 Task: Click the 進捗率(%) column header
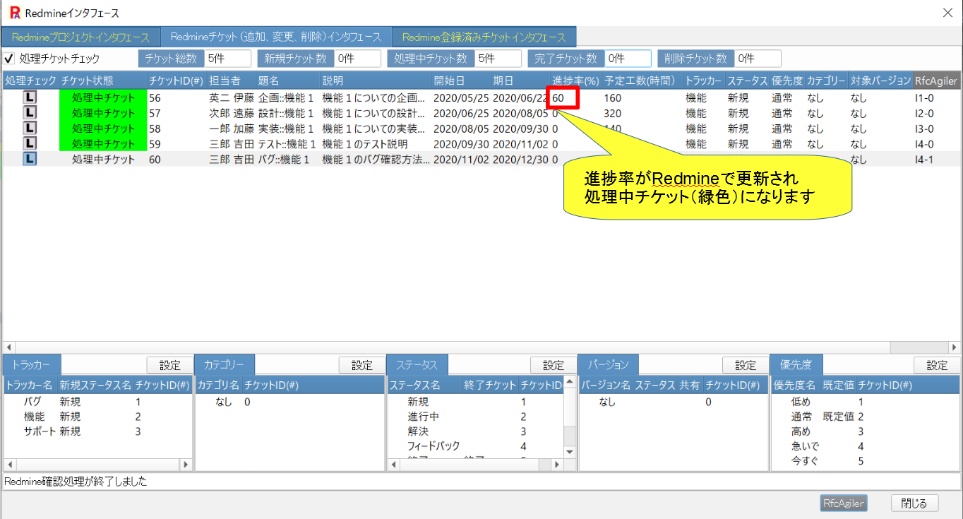coord(575,80)
